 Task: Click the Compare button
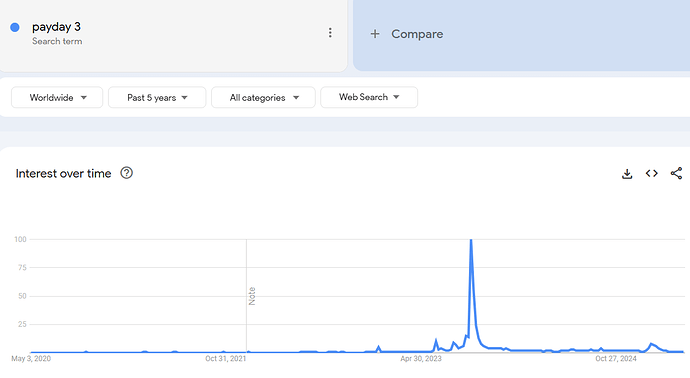point(407,34)
